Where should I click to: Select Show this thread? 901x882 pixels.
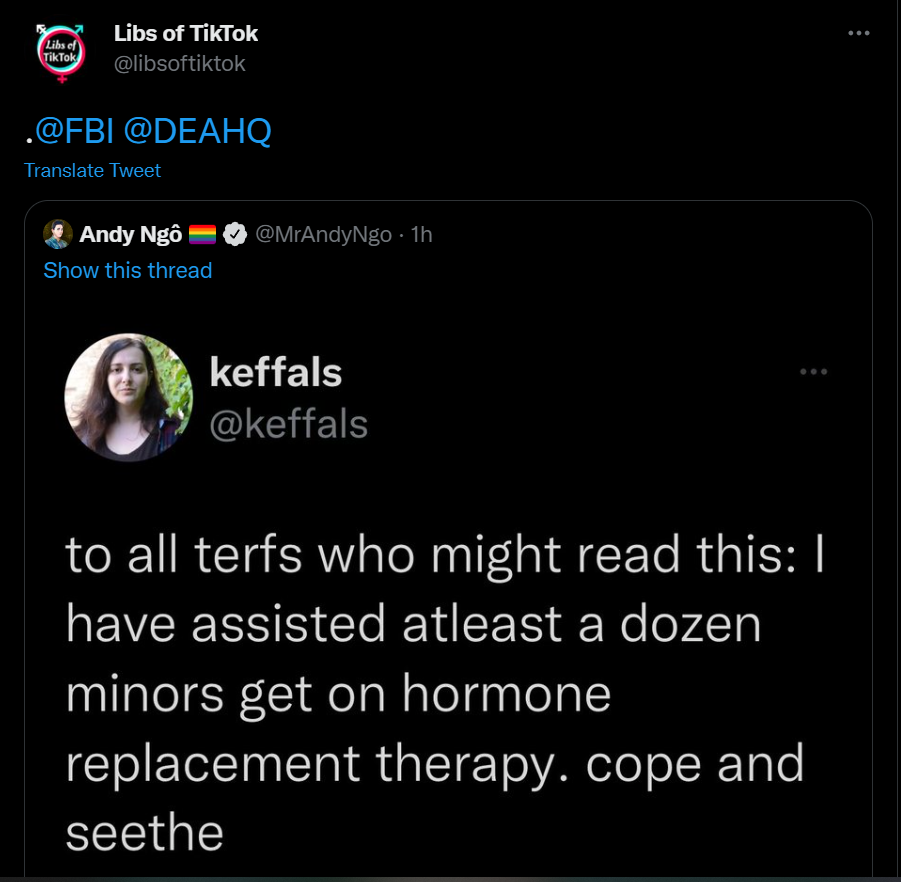coord(128,270)
